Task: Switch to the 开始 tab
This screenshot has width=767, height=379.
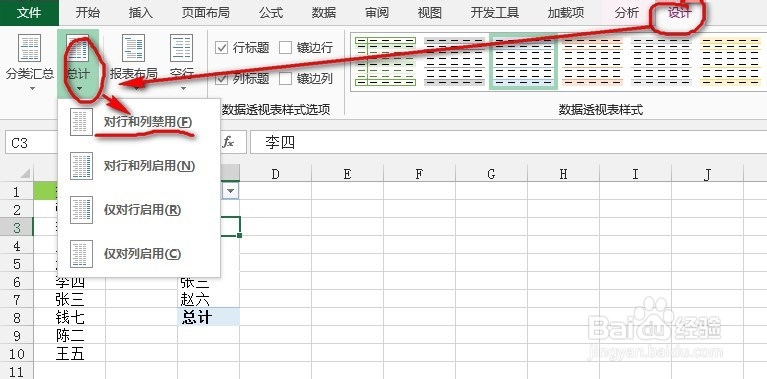Action: 88,13
